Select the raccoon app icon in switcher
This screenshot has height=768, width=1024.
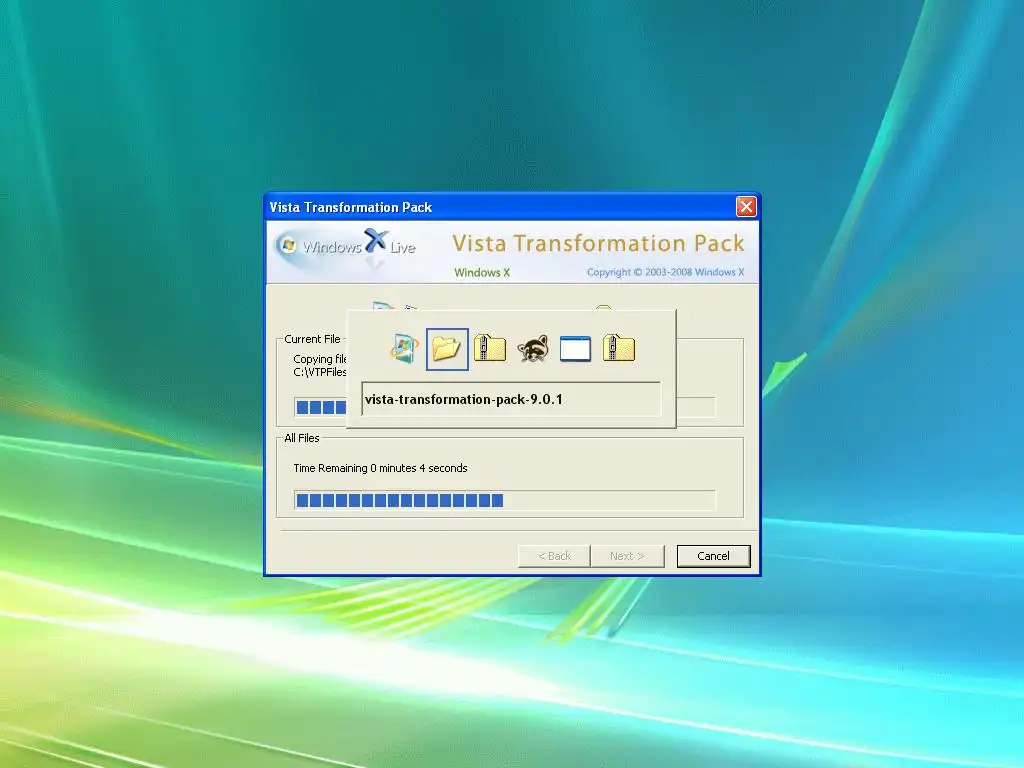[533, 349]
